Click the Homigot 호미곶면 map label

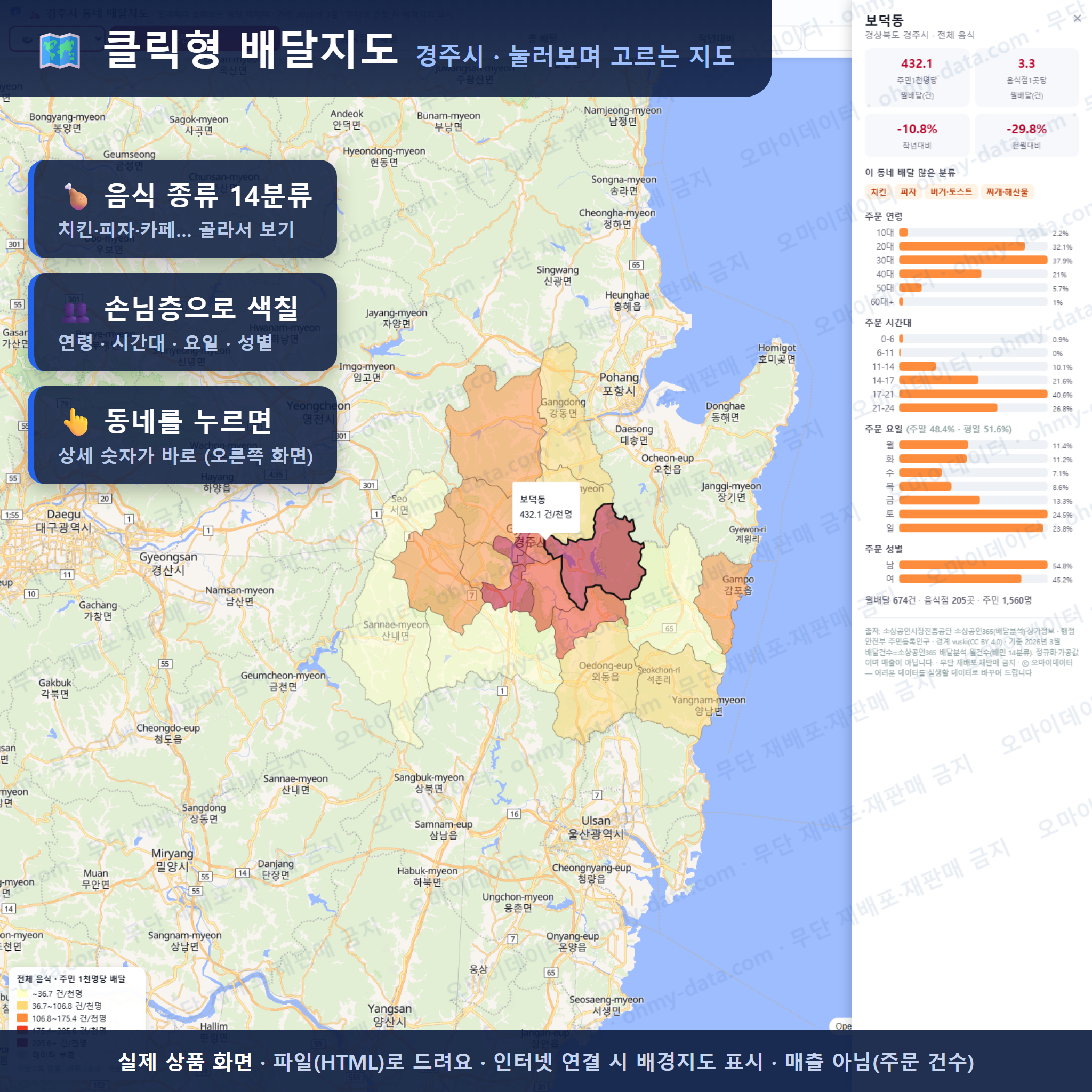tap(776, 354)
